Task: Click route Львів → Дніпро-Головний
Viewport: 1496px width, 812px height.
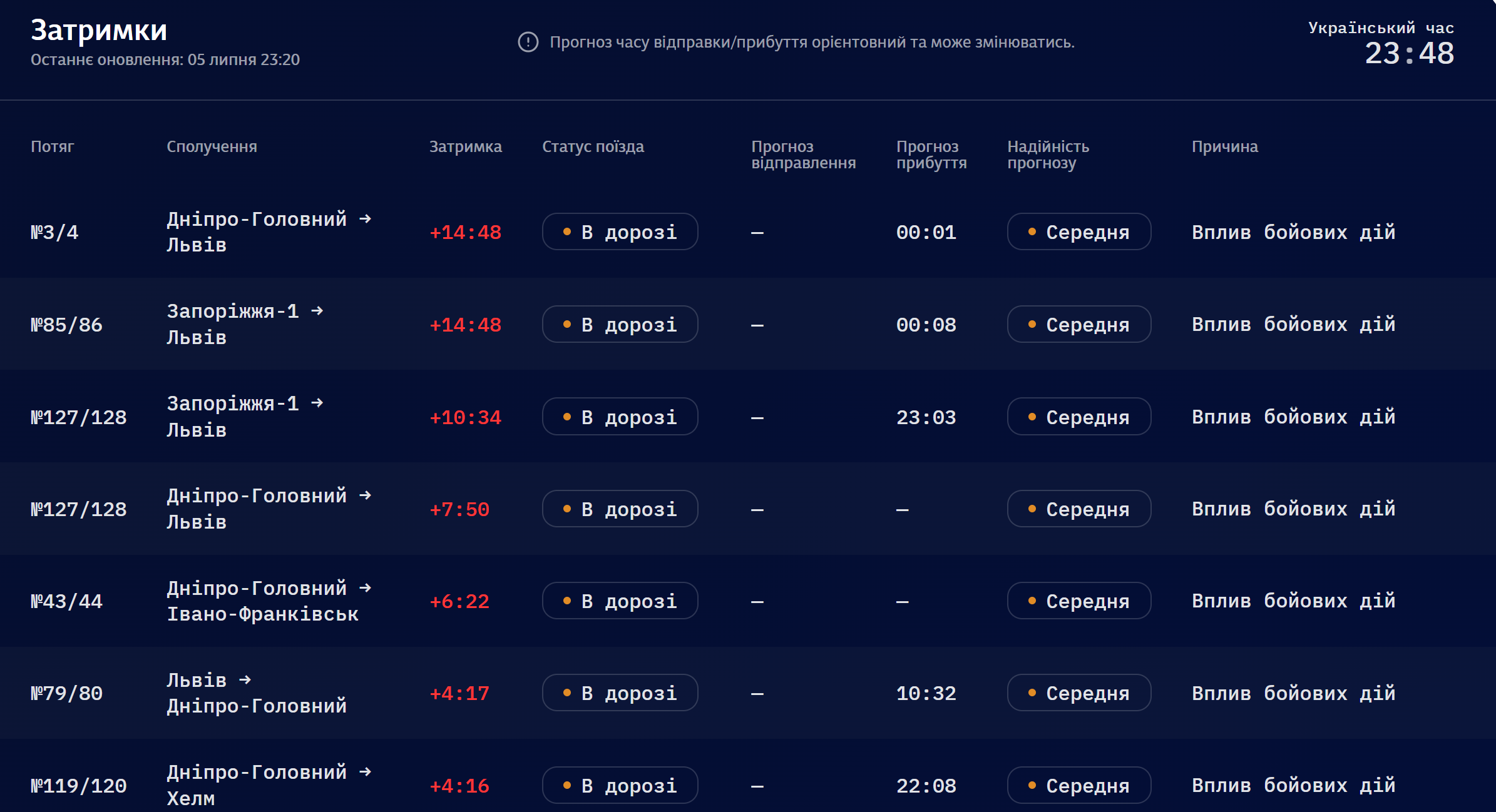Action: click(x=257, y=693)
